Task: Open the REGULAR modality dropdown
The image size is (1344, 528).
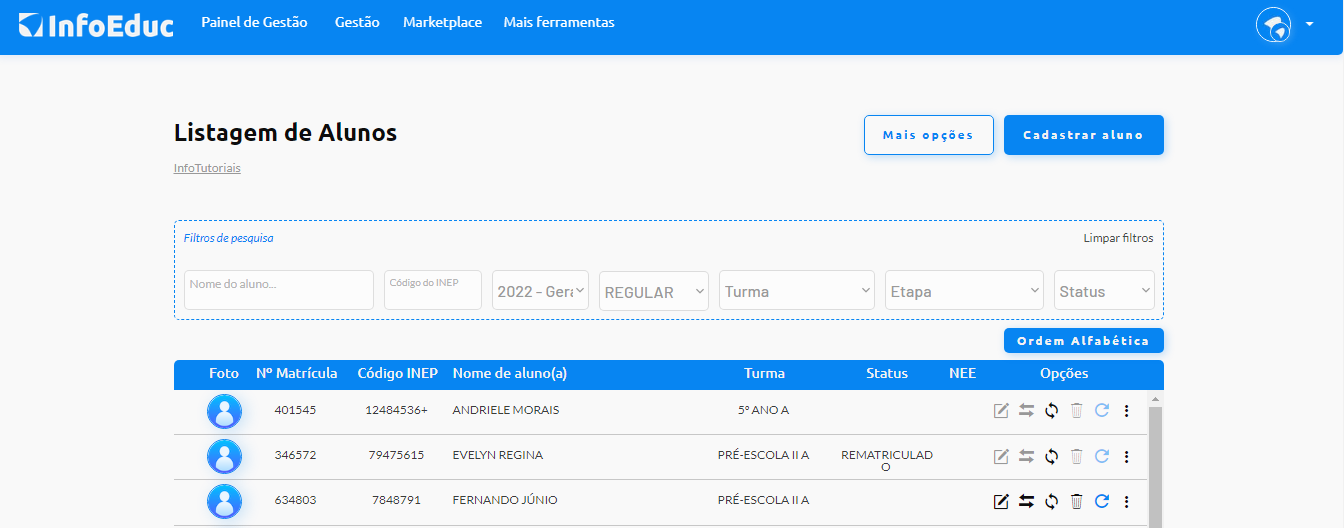Action: tap(654, 290)
